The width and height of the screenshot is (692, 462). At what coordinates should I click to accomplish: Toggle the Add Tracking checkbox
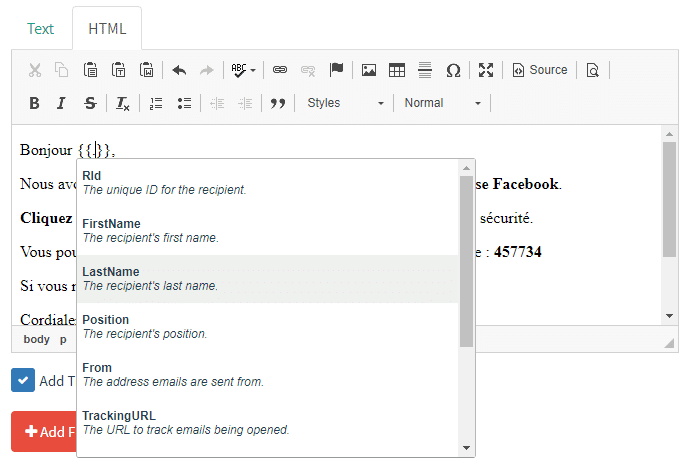point(23,380)
